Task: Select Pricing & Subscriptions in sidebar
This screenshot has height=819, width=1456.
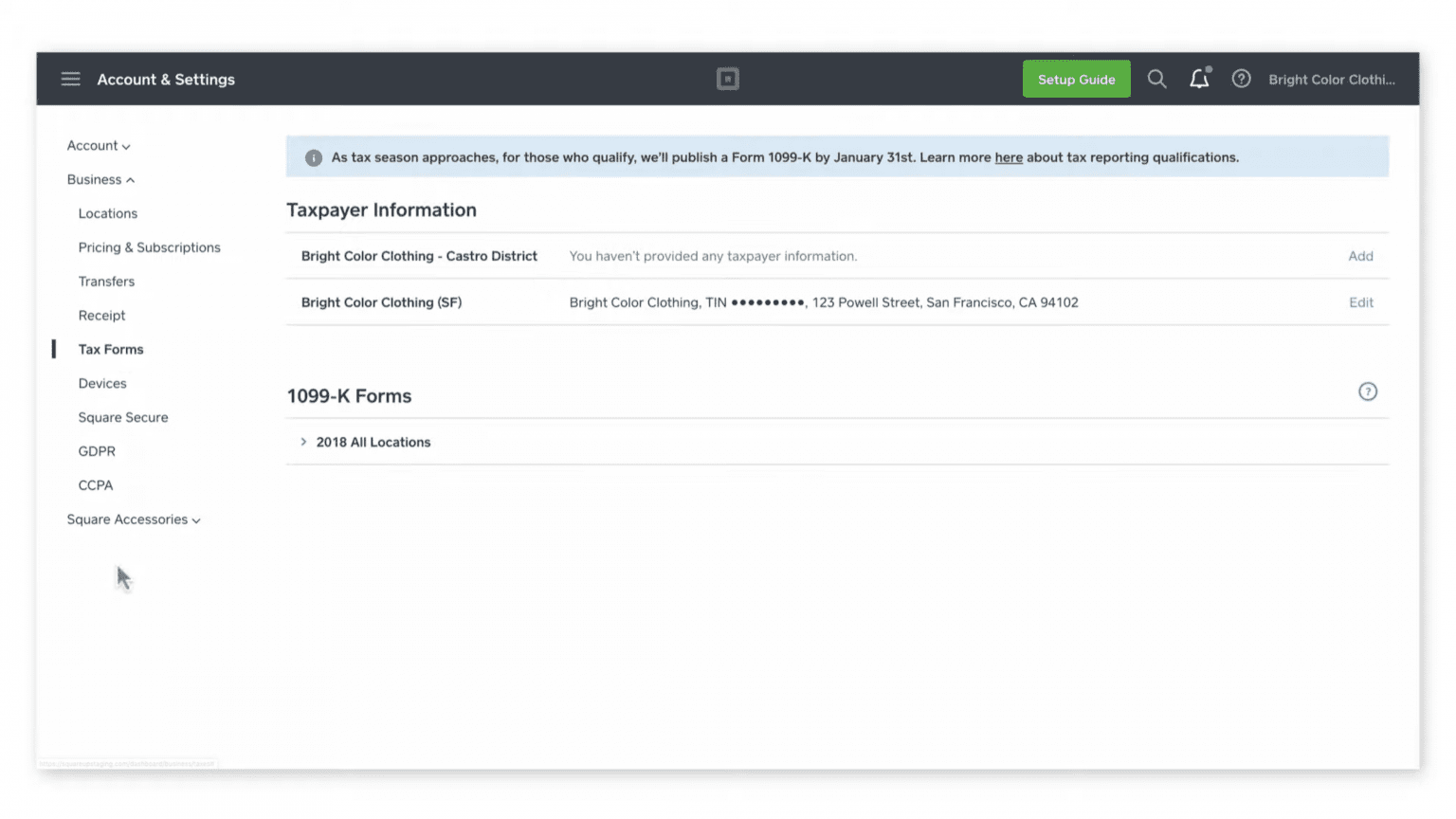Action: point(149,247)
